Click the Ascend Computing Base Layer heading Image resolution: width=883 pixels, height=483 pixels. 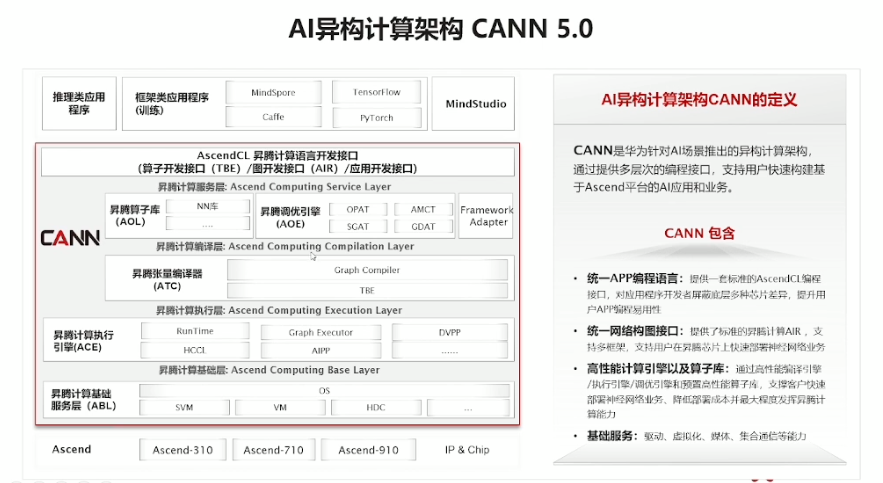pos(269,370)
